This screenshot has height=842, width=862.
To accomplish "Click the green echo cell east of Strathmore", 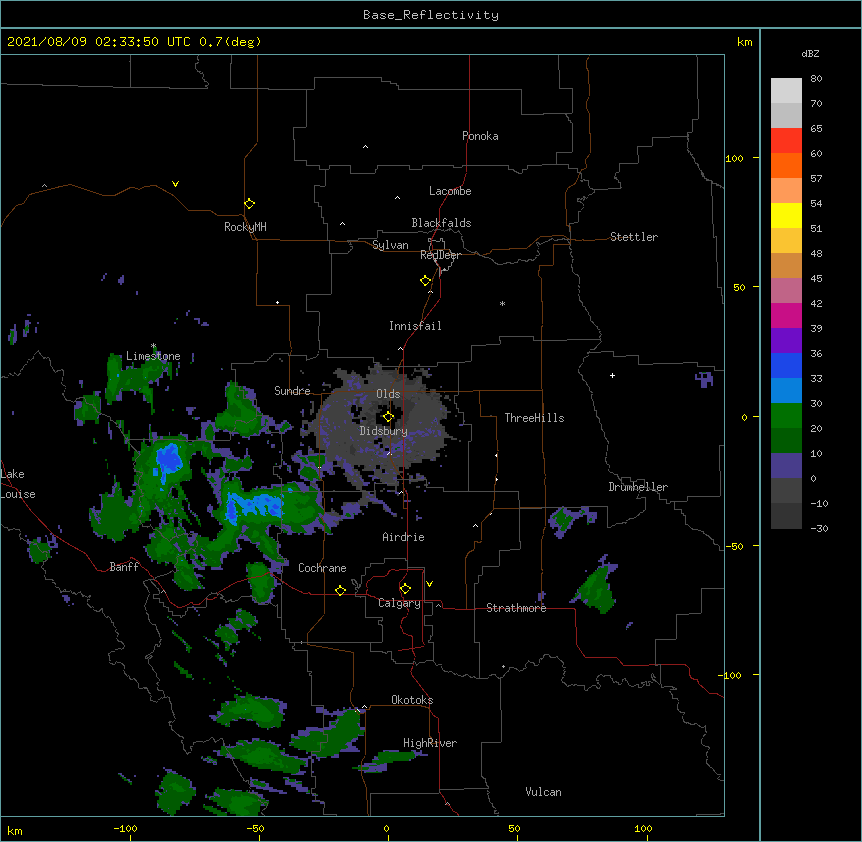I will click(596, 590).
